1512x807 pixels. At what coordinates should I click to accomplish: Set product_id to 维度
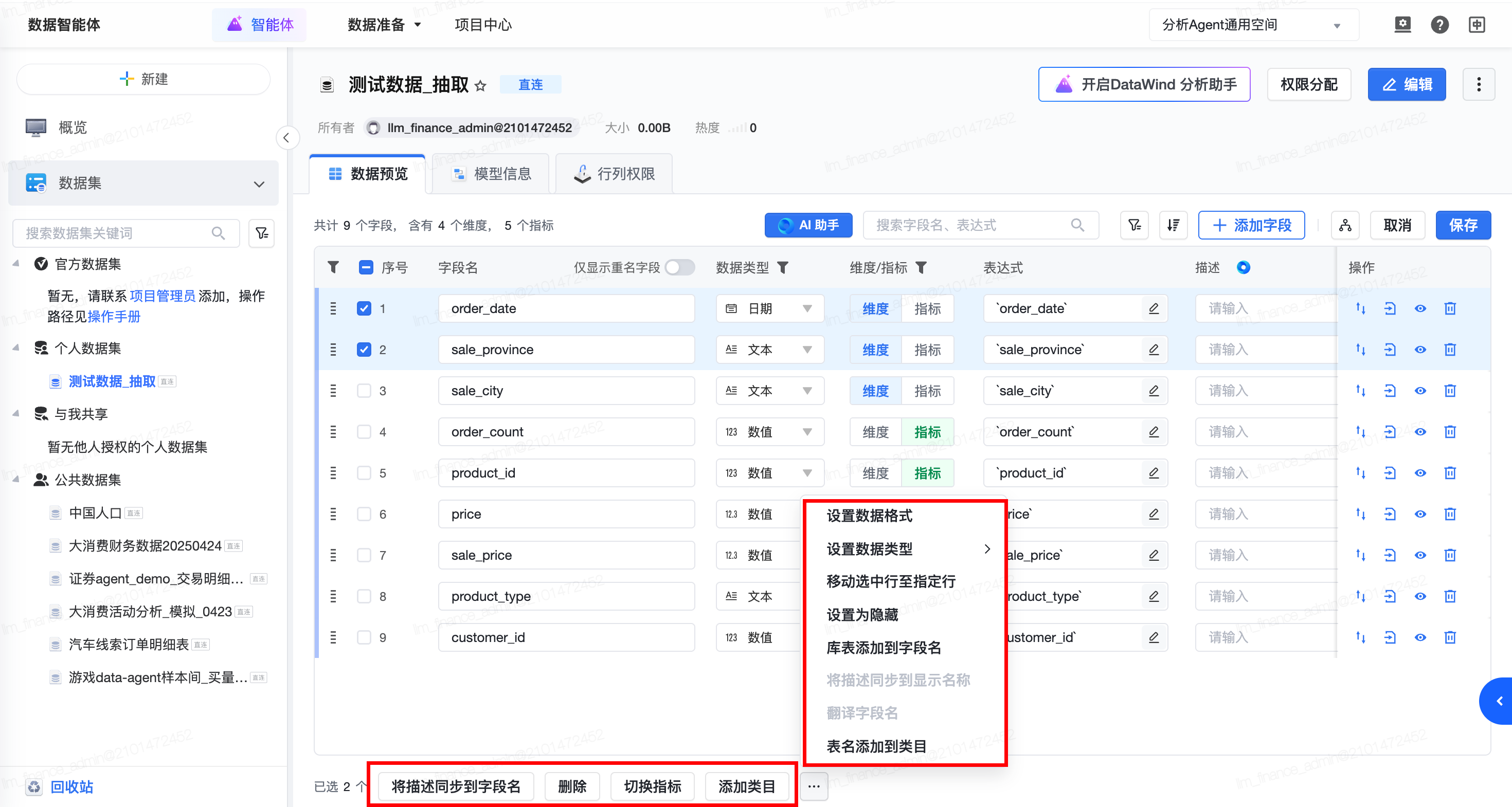(875, 473)
